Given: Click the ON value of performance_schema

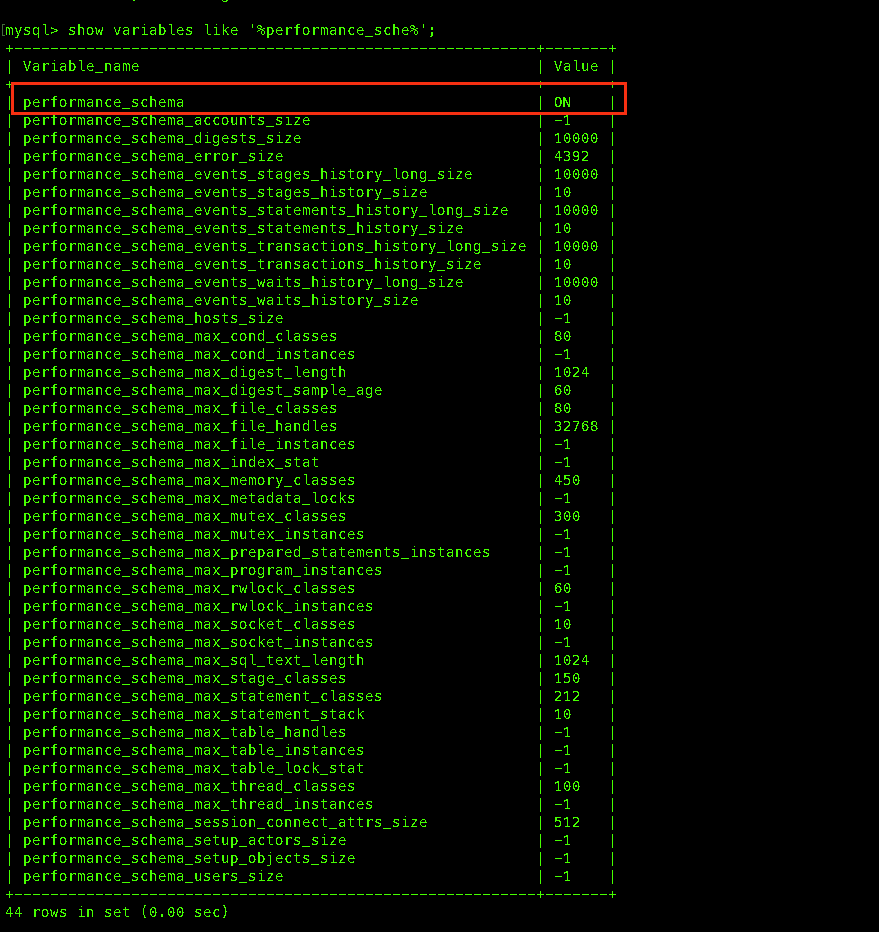Looking at the screenshot, I should 562,102.
